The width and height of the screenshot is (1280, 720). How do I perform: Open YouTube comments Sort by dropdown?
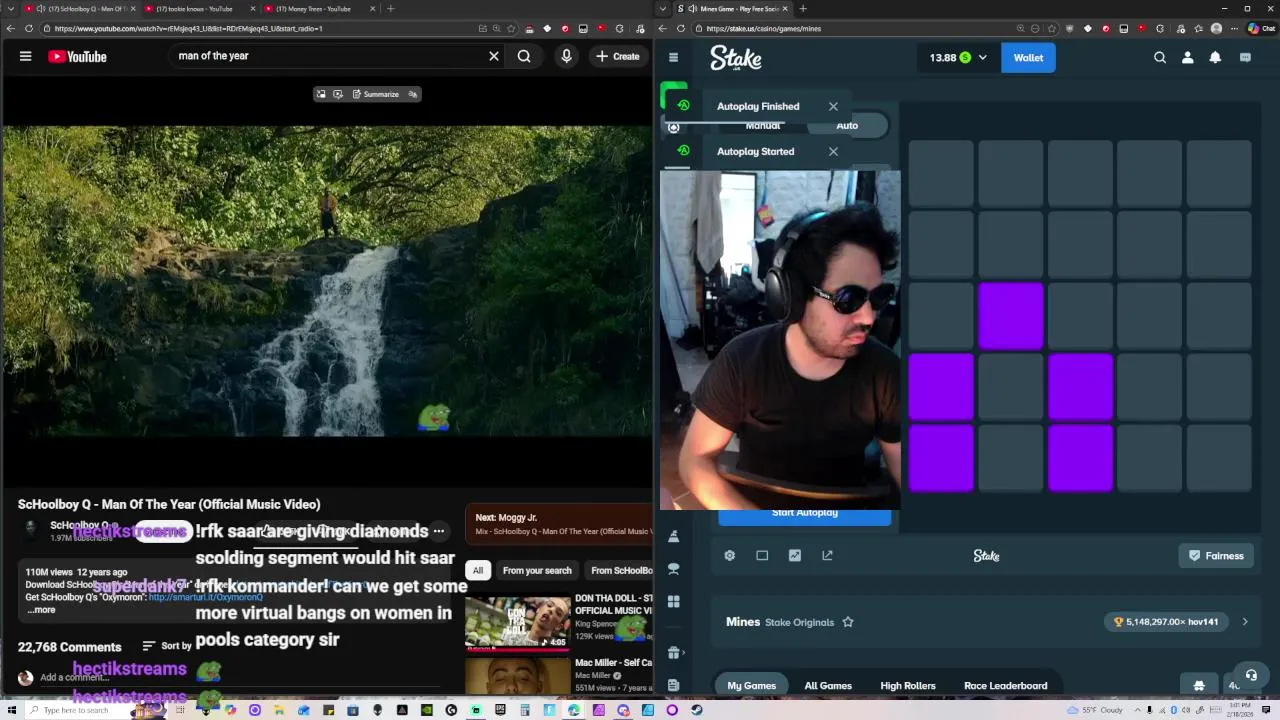click(x=167, y=646)
